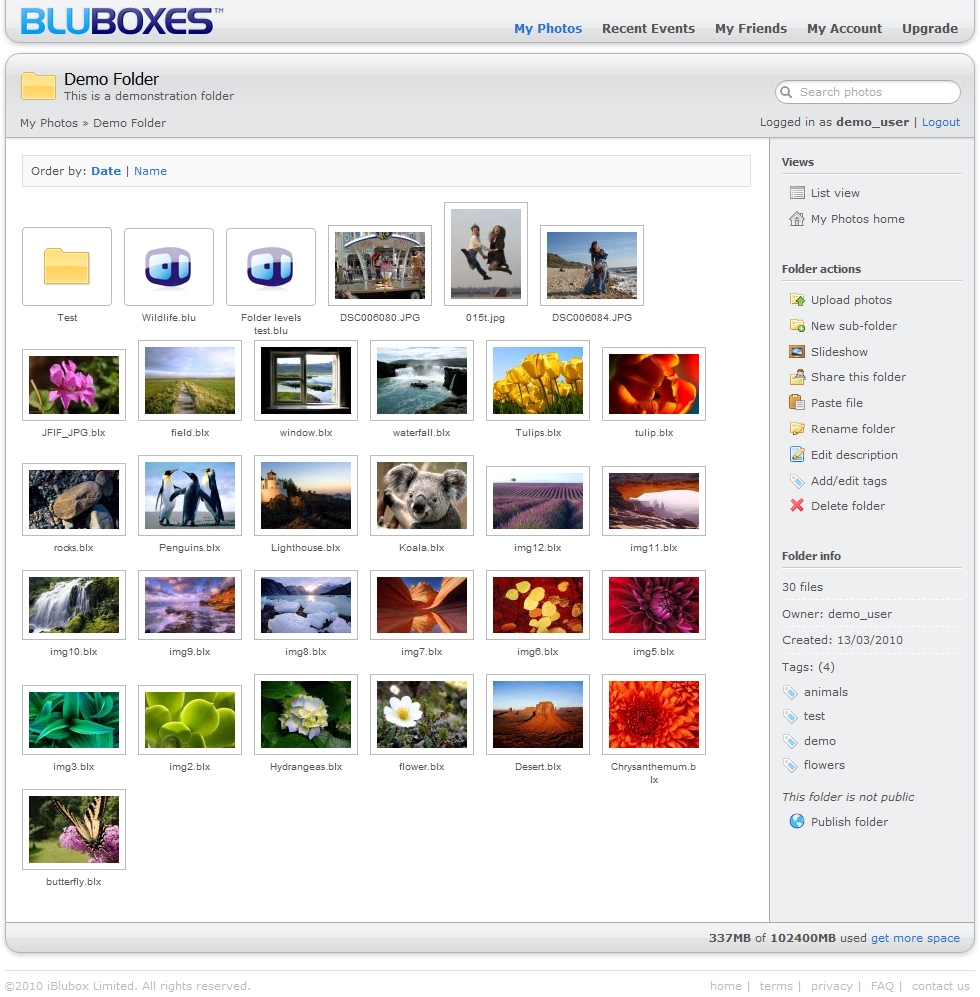This screenshot has width=980, height=997.
Task: Open the rocks.blx thumbnail
Action: click(x=74, y=499)
